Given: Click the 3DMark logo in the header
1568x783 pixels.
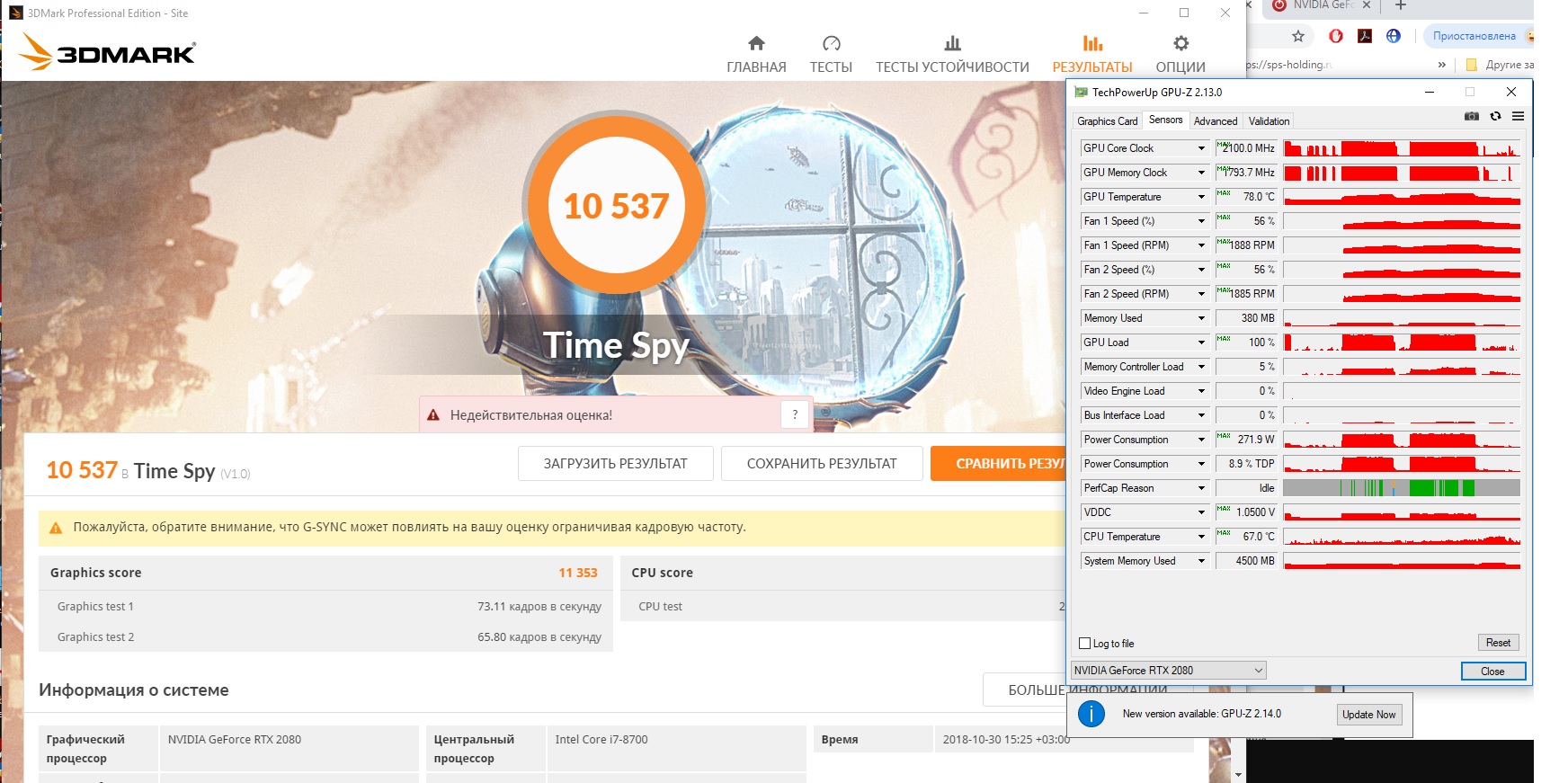Looking at the screenshot, I should [x=107, y=51].
